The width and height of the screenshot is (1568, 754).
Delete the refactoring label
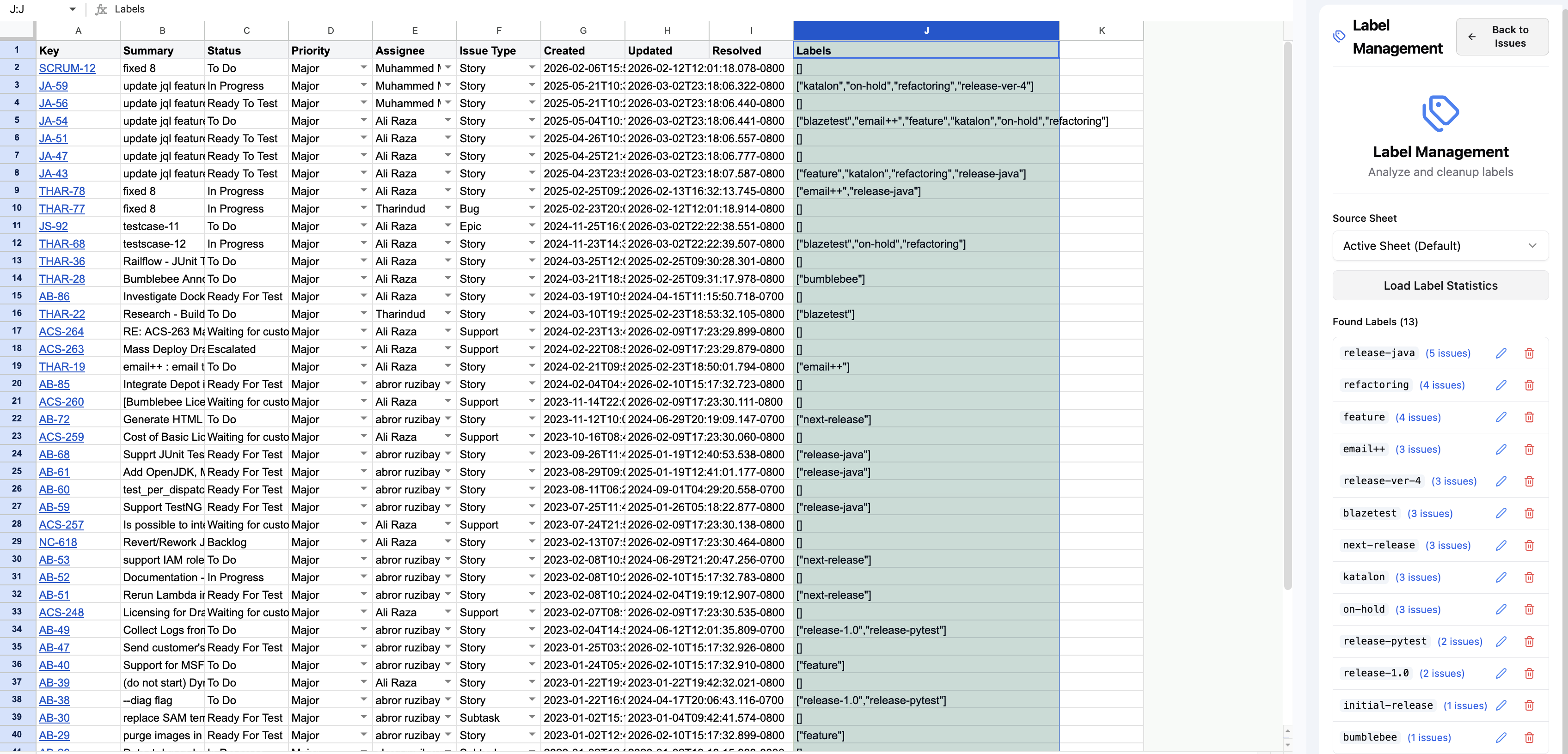coord(1529,385)
